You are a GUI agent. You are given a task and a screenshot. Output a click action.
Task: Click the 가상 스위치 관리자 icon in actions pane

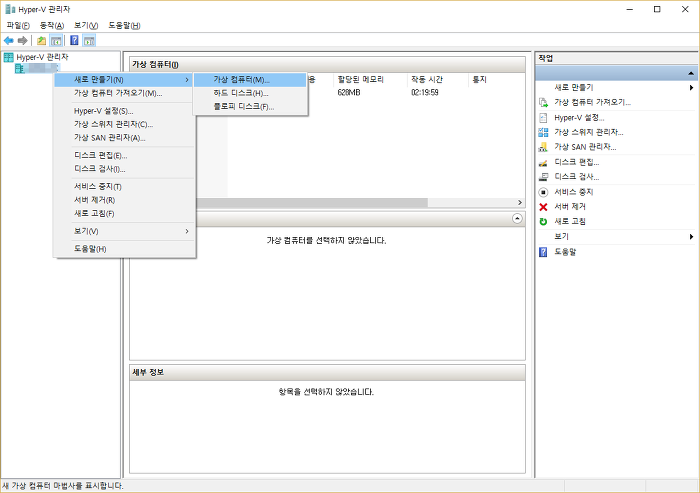pyautogui.click(x=543, y=132)
